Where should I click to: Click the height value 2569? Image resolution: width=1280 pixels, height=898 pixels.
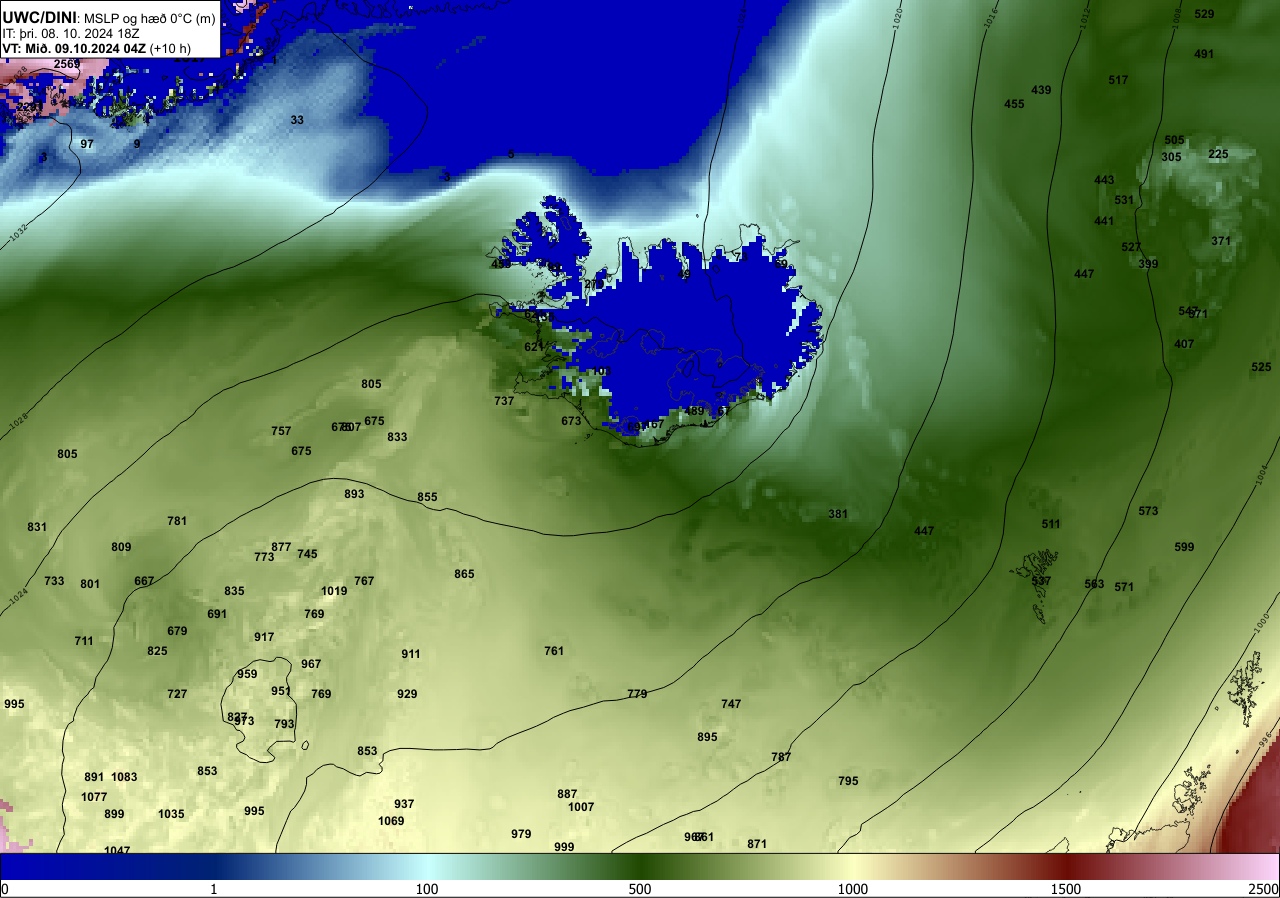pos(67,64)
